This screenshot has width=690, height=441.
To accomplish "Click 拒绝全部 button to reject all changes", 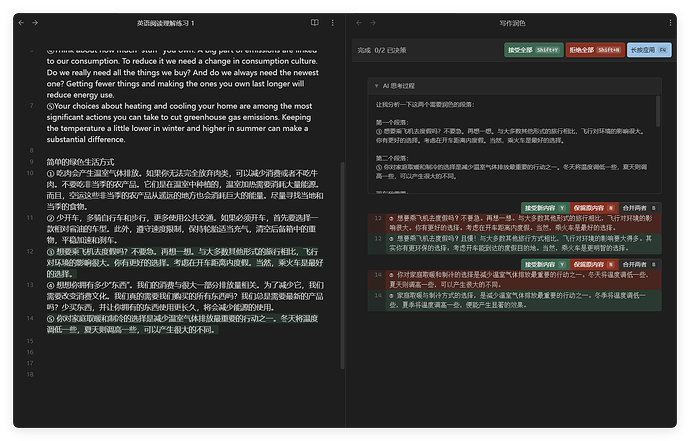I will [595, 50].
